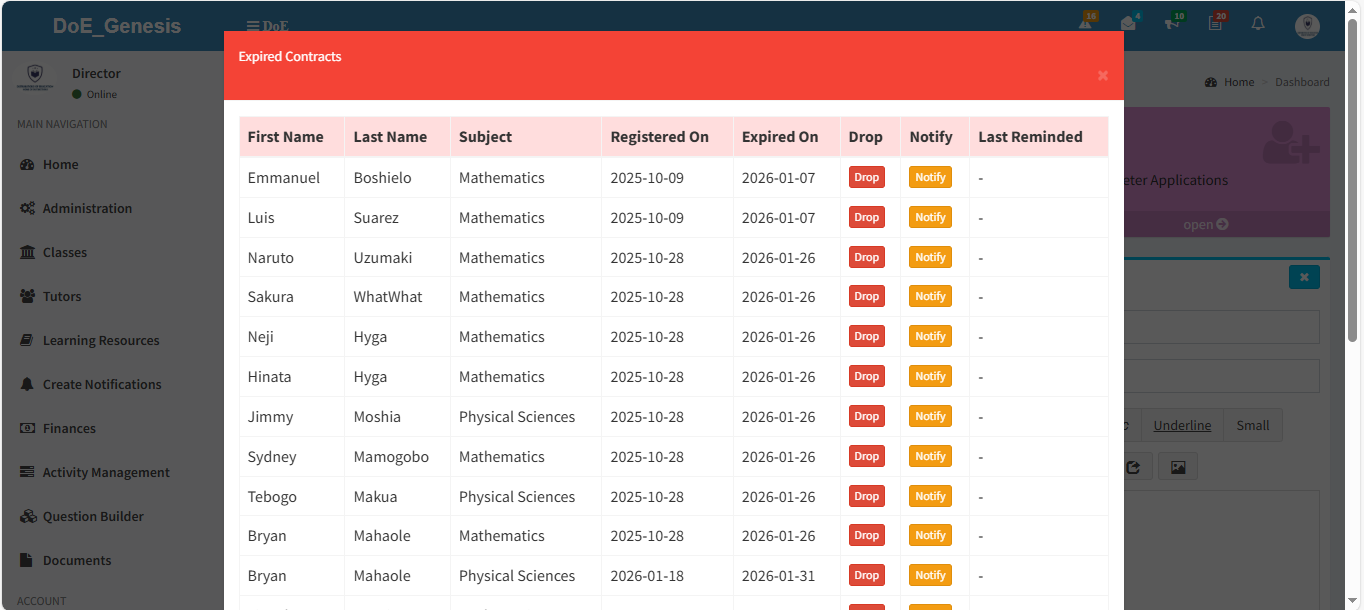Open the envelope messages icon with badge 4
1364x610 pixels.
click(1129, 23)
